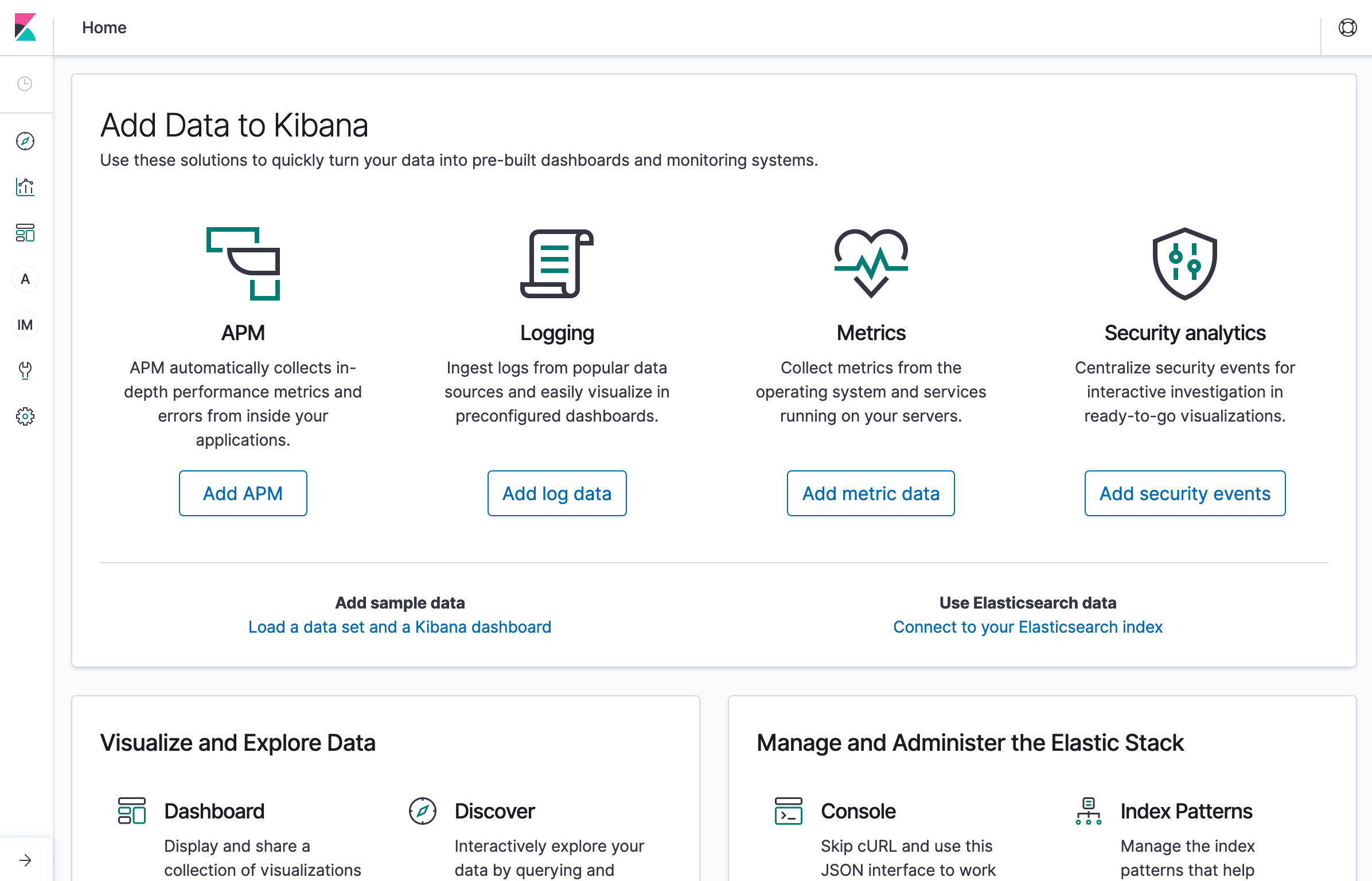Open the Index Patterns card title
Image resolution: width=1372 pixels, height=881 pixels.
[x=1187, y=811]
